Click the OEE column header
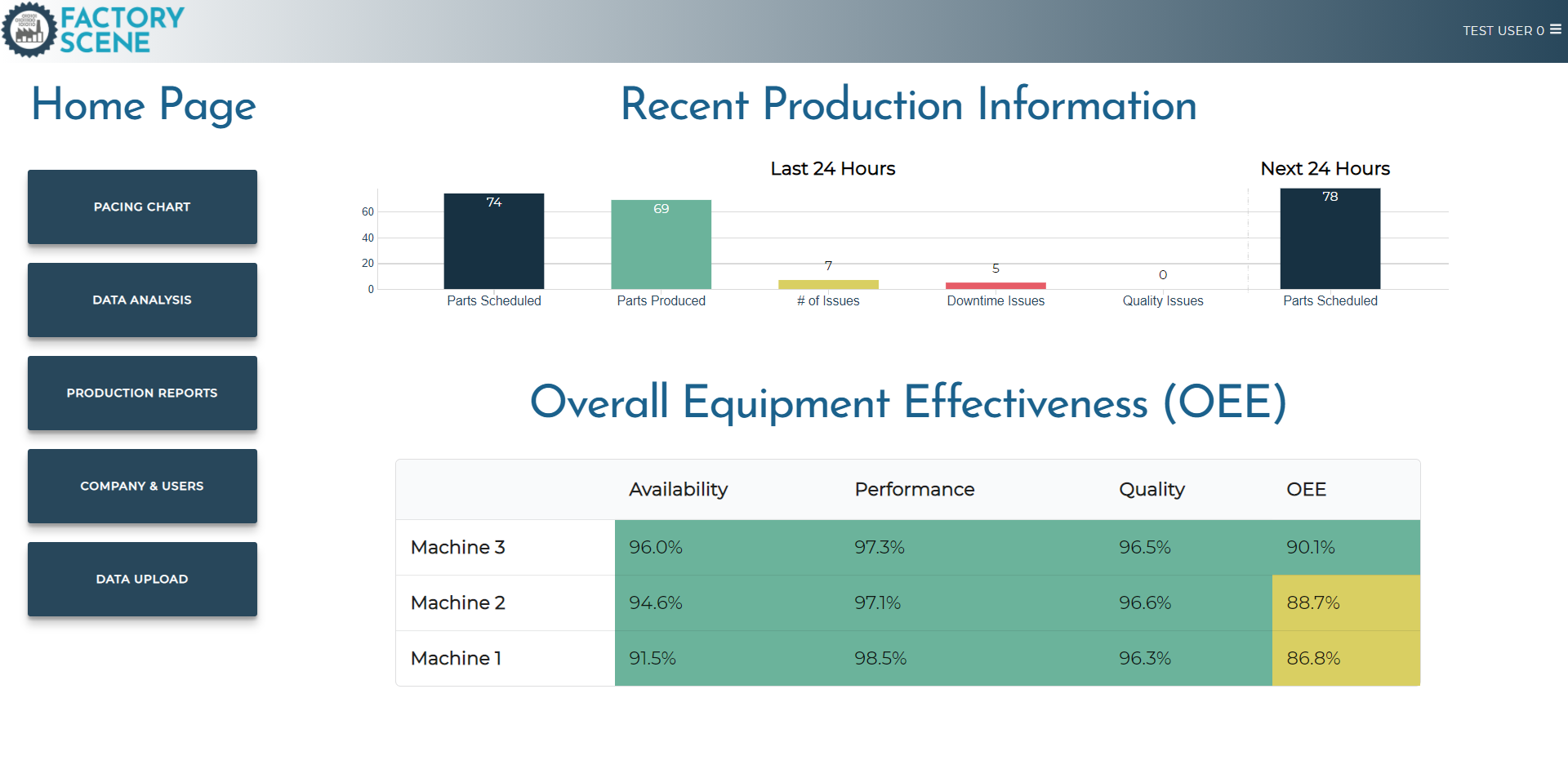The image size is (1568, 778). [1307, 489]
